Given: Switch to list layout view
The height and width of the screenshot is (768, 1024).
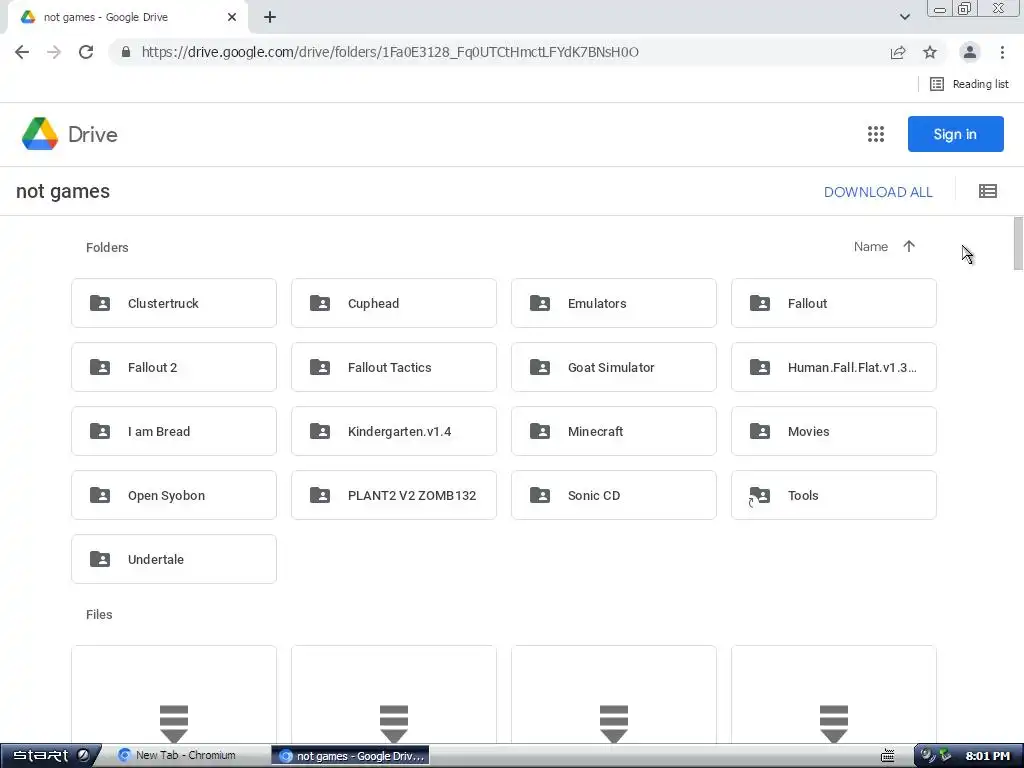Looking at the screenshot, I should (x=987, y=191).
